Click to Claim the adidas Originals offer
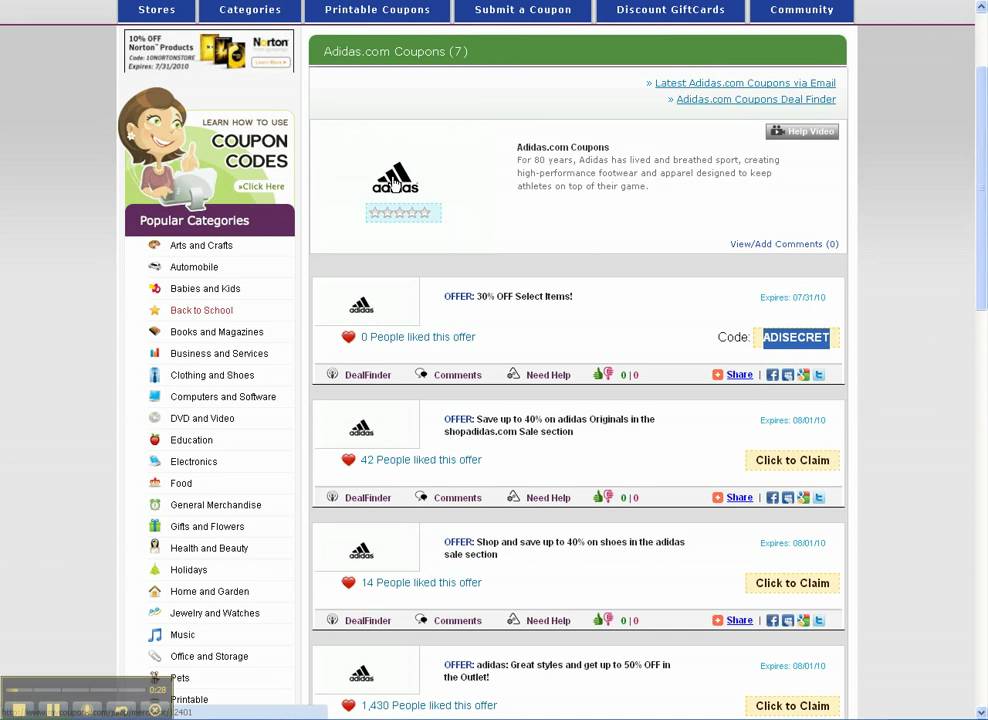The image size is (988, 720). coord(793,460)
